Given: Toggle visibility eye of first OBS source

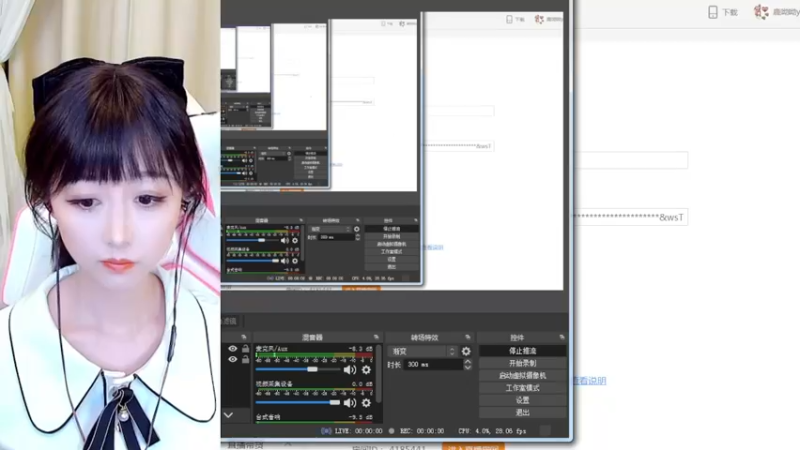Looking at the screenshot, I should (x=233, y=349).
